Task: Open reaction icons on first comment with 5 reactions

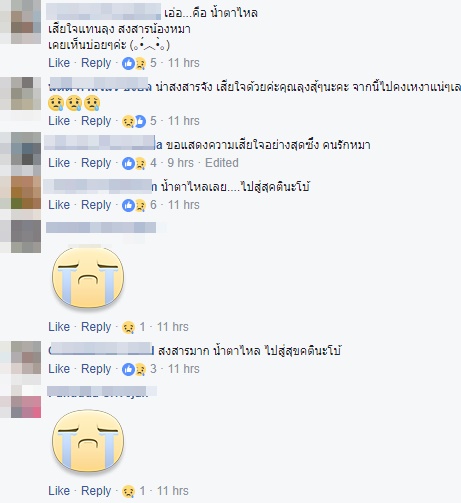Action: point(134,63)
